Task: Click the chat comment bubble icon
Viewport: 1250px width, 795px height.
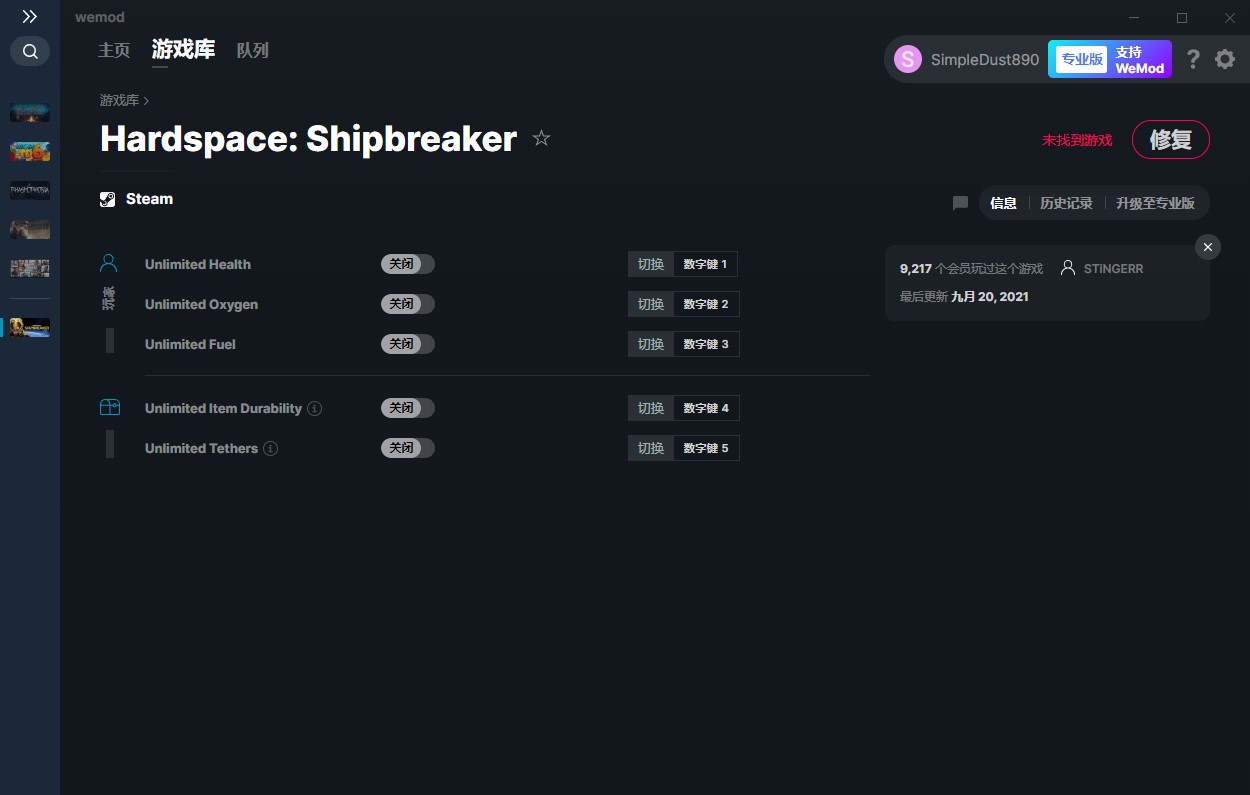Action: point(960,203)
